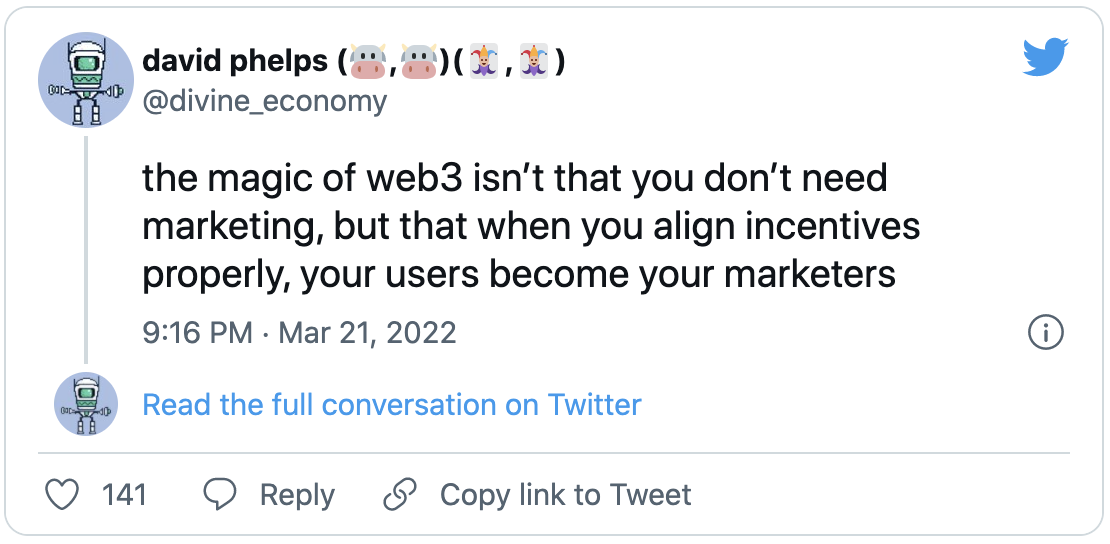Click david phelps' large robot avatar
This screenshot has width=1110, height=544.
click(86, 79)
